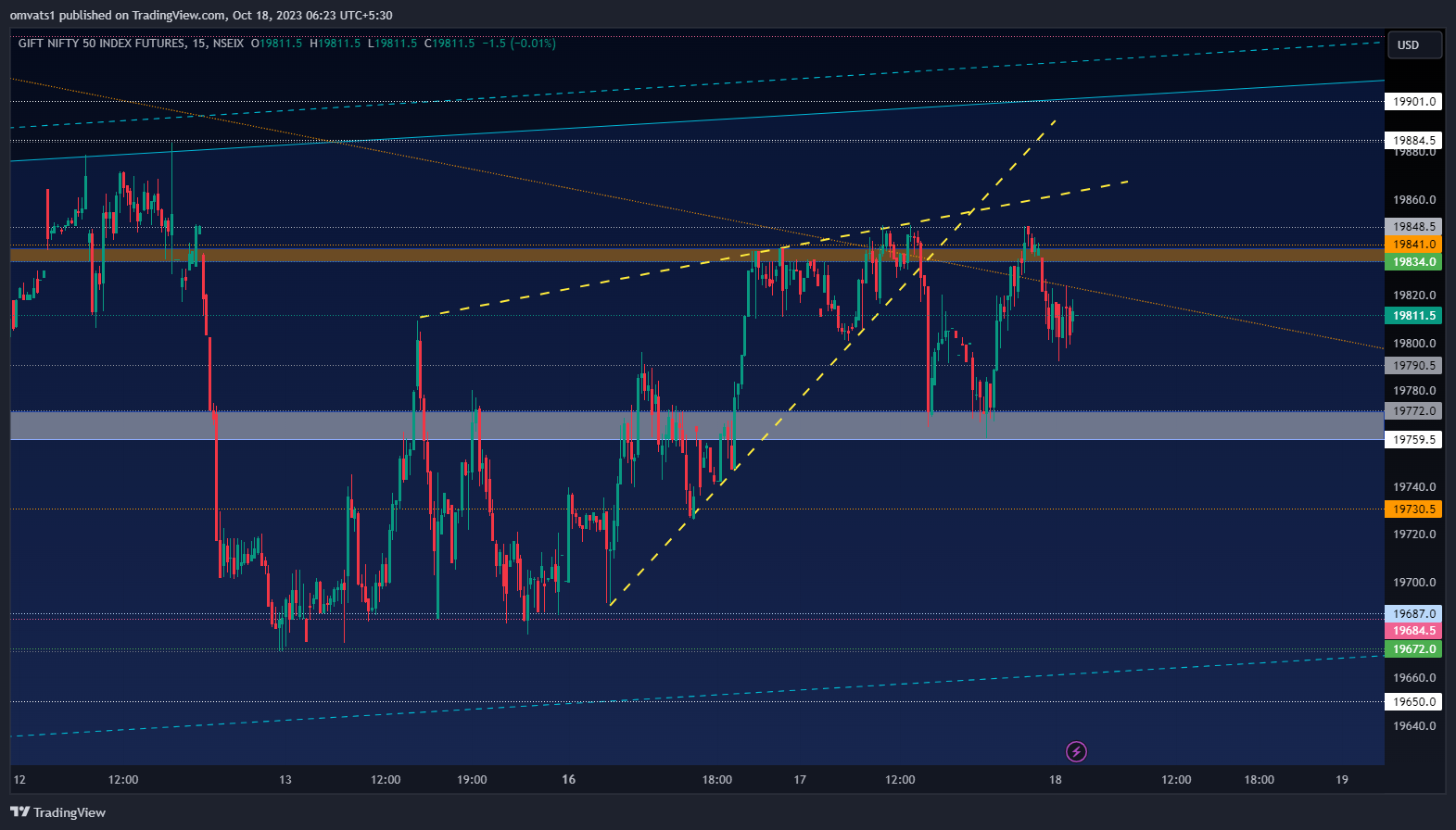The image size is (1456, 830).
Task: Click the orange resistance zone band
Action: 697,255
